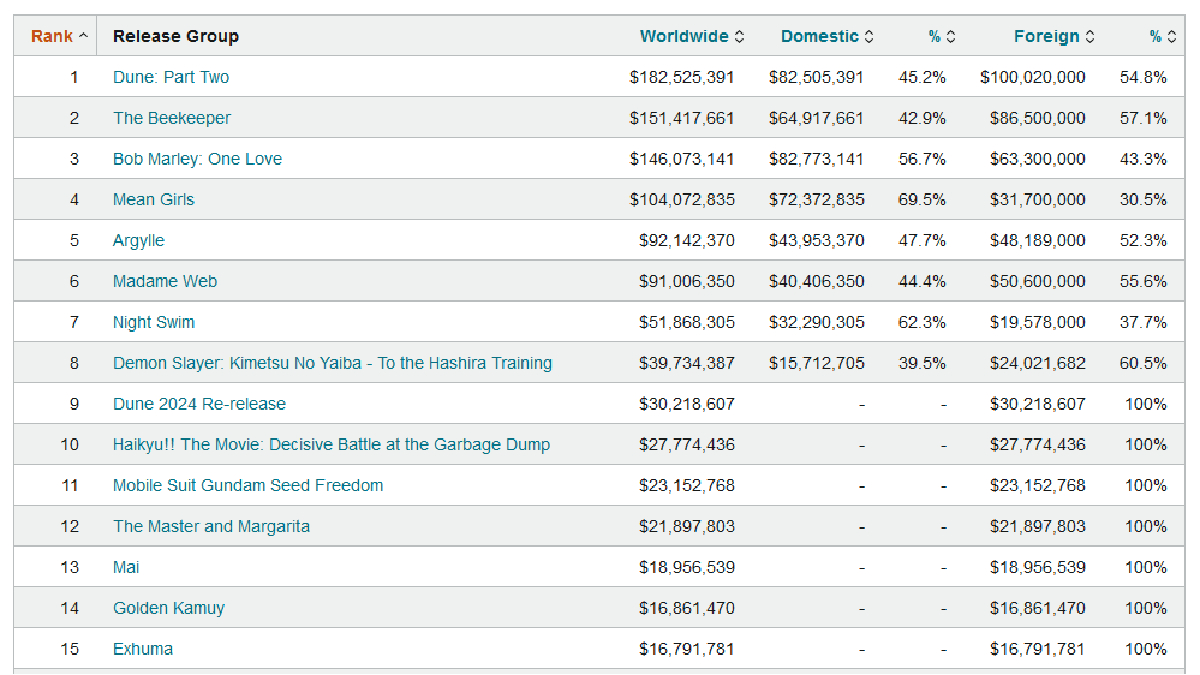1200x675 pixels.
Task: View details for Argylle
Action: tap(138, 240)
